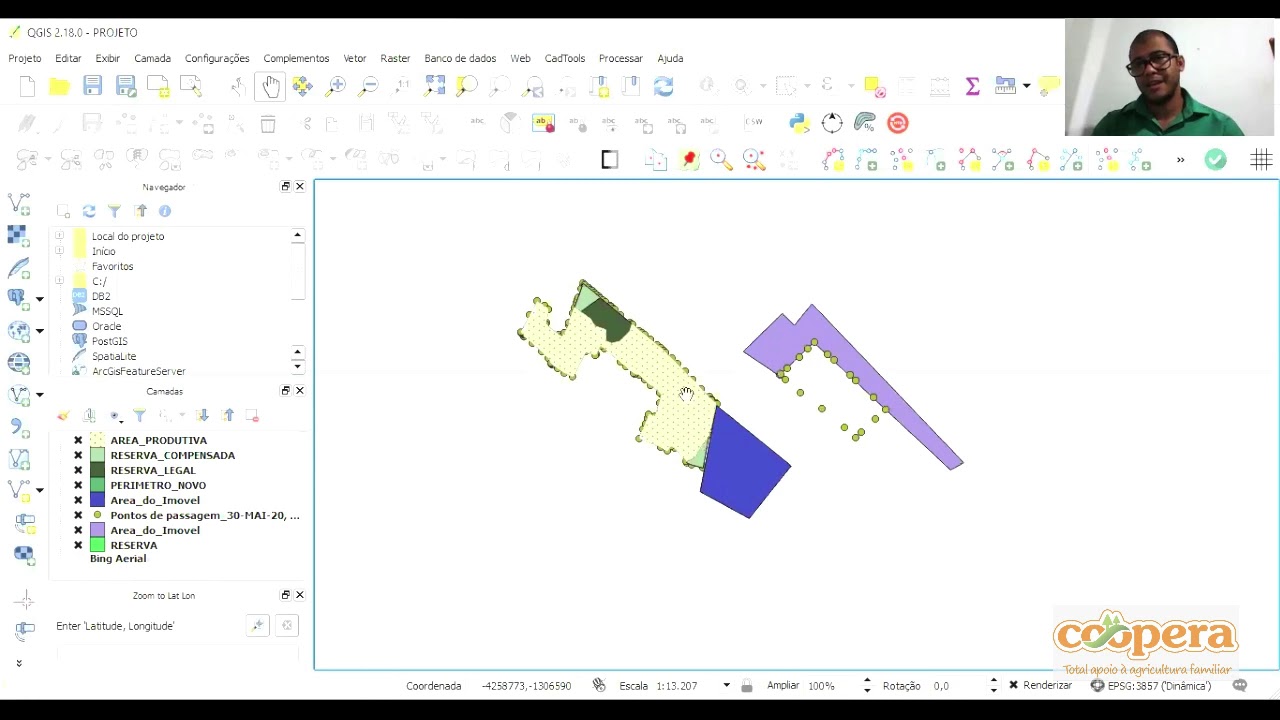
Task: Expand the 'Local do projeto' browser node
Action: [x=59, y=236]
